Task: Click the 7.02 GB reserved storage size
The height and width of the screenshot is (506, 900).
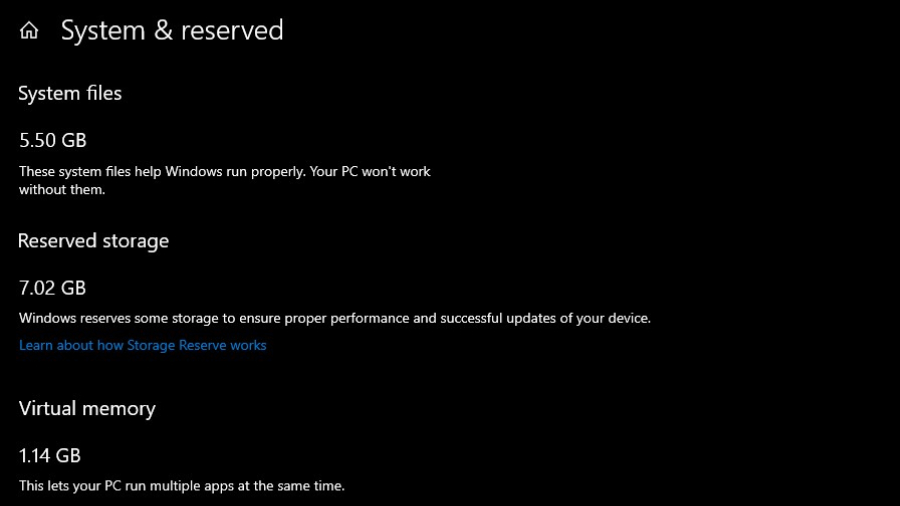Action: 53,288
